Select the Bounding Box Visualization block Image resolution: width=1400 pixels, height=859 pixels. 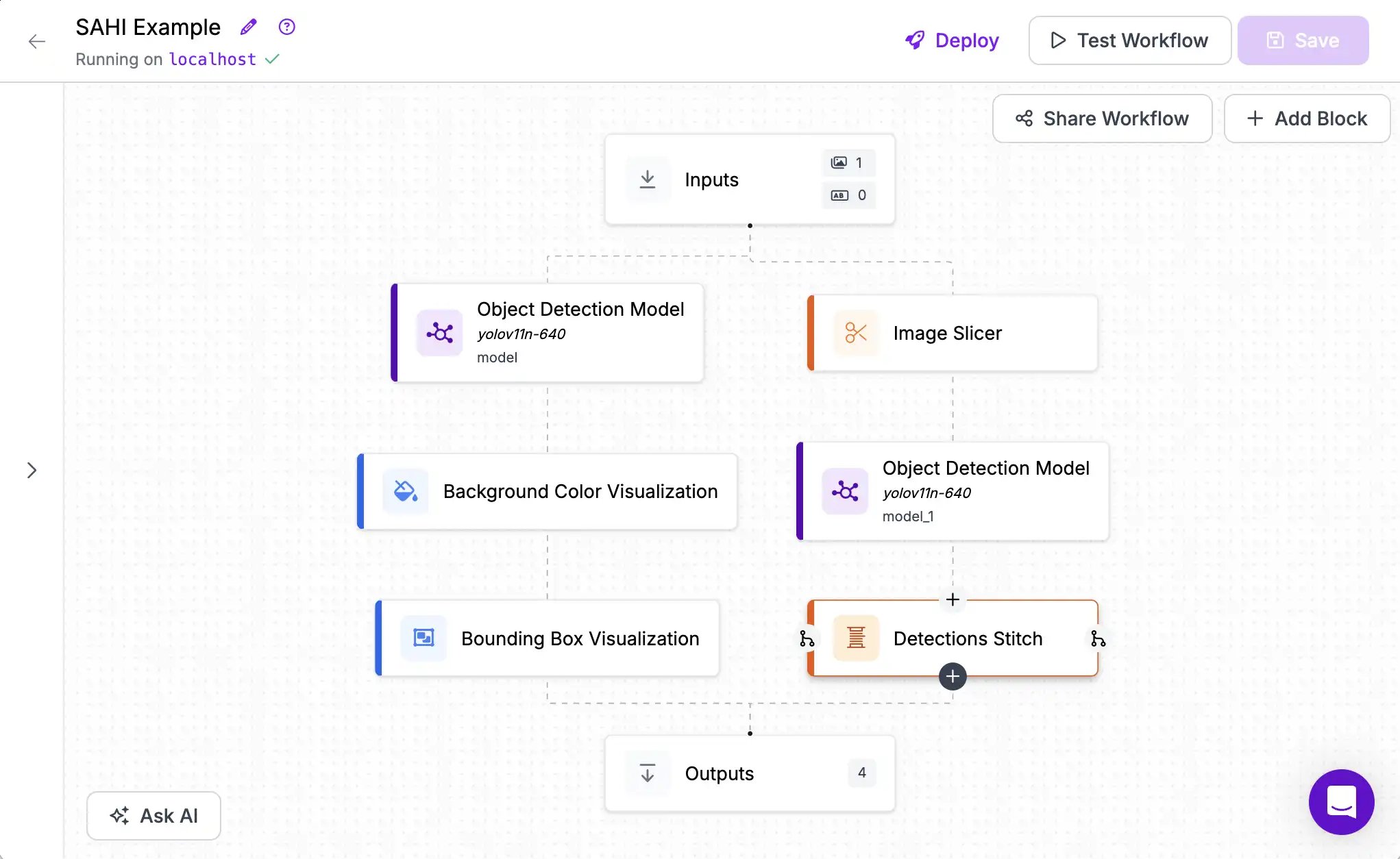(547, 638)
